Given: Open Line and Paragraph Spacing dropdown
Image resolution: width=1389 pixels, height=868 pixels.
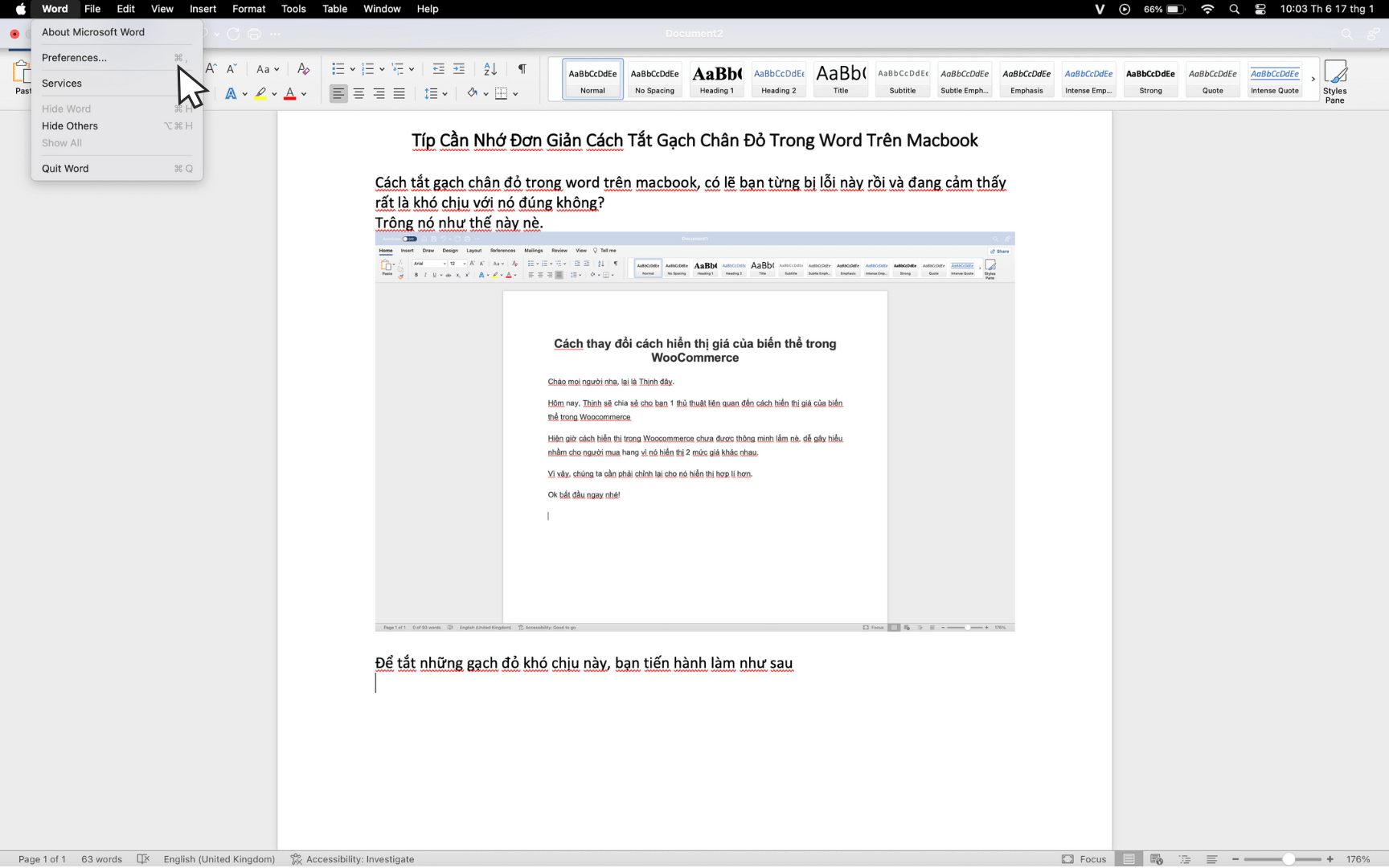Looking at the screenshot, I should [436, 94].
